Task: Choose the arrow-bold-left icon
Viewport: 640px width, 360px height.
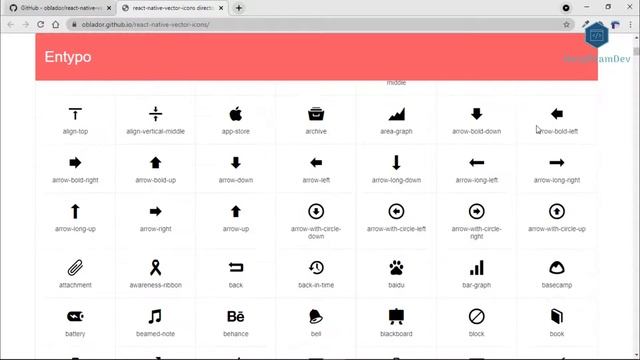Action: (x=557, y=114)
